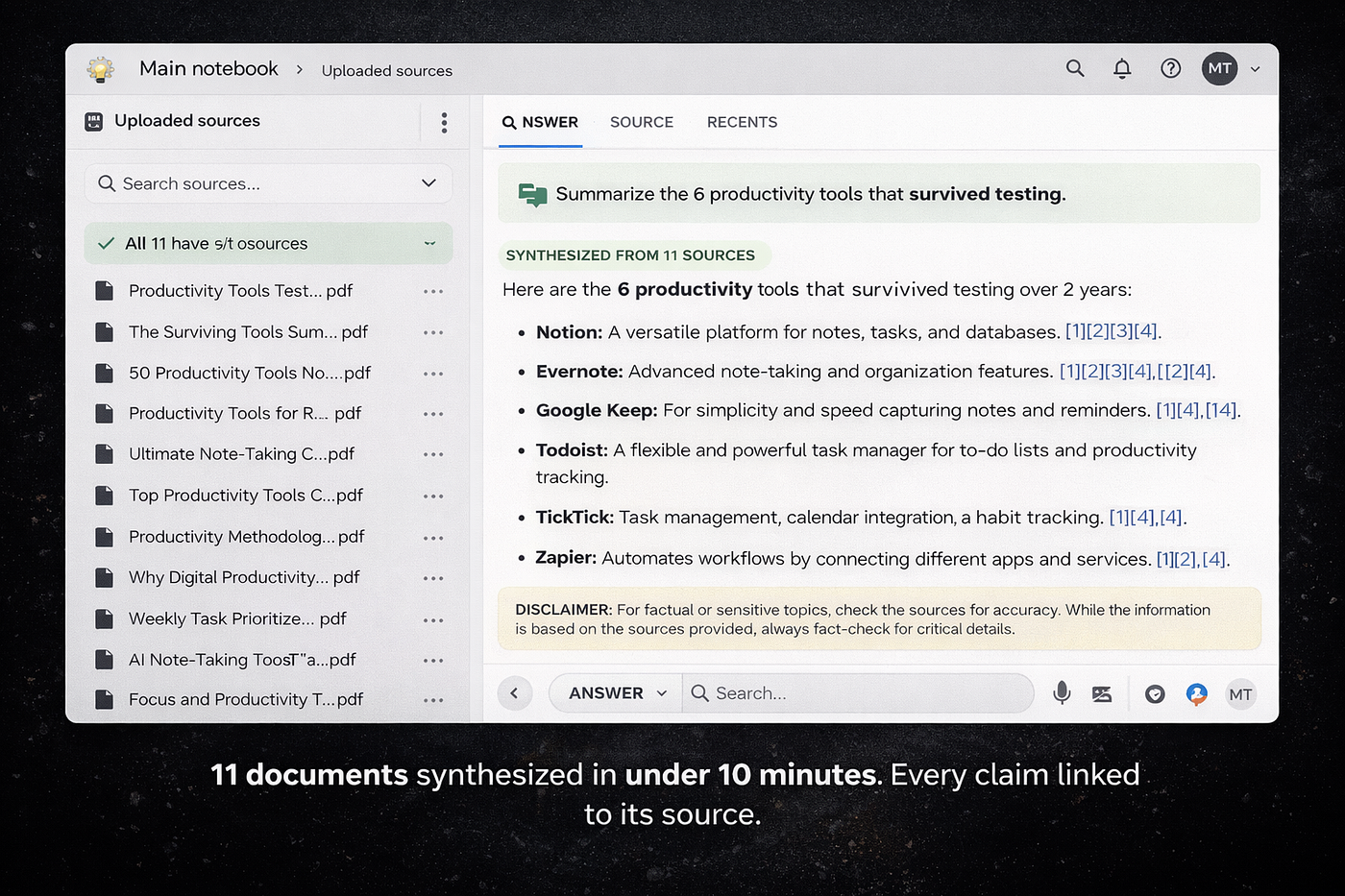1345x896 pixels.
Task: Open citation [2] on the Zapier line
Action: 1186,560
